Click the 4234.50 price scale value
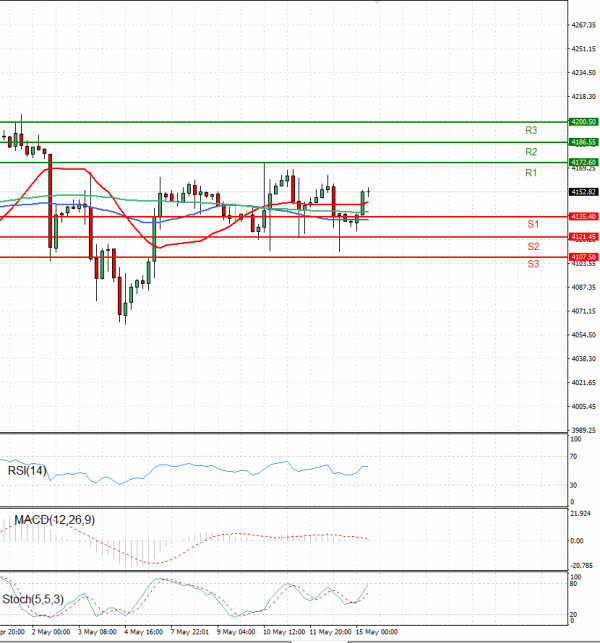This screenshot has width=600, height=643. [584, 73]
